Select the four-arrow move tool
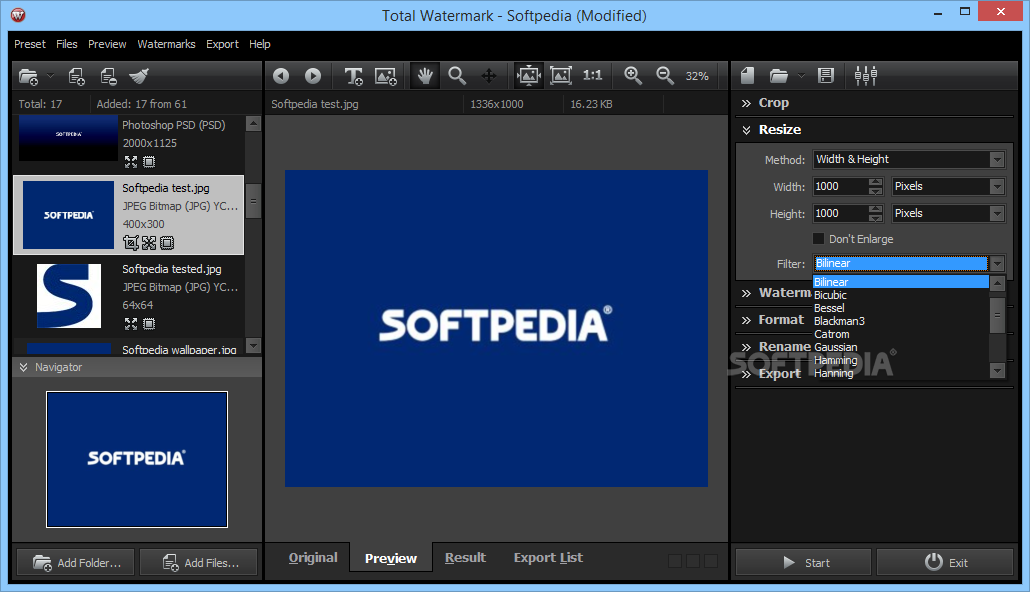1030x592 pixels. 489,76
